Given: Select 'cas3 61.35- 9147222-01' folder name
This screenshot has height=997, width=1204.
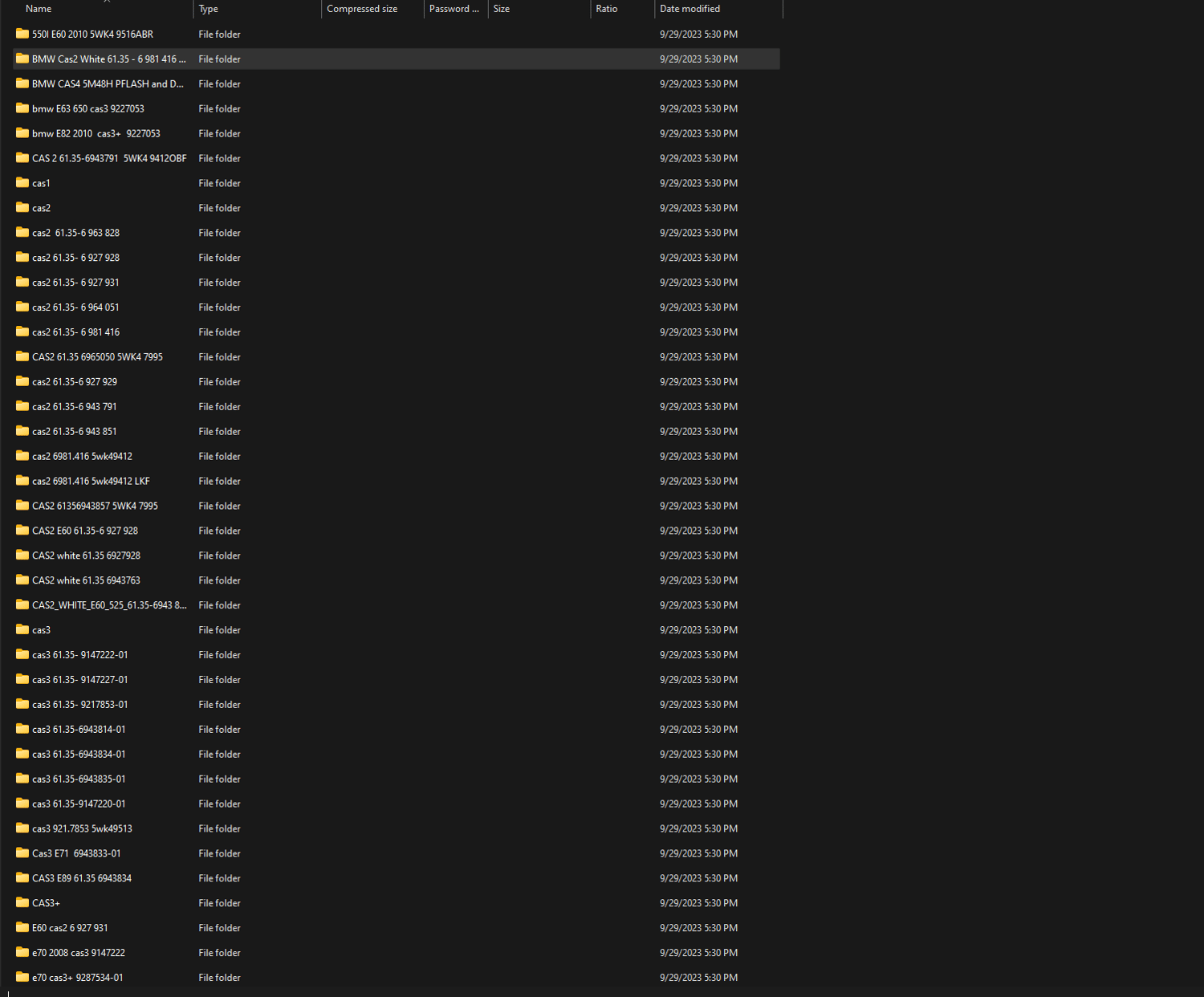Looking at the screenshot, I should (x=79, y=655).
